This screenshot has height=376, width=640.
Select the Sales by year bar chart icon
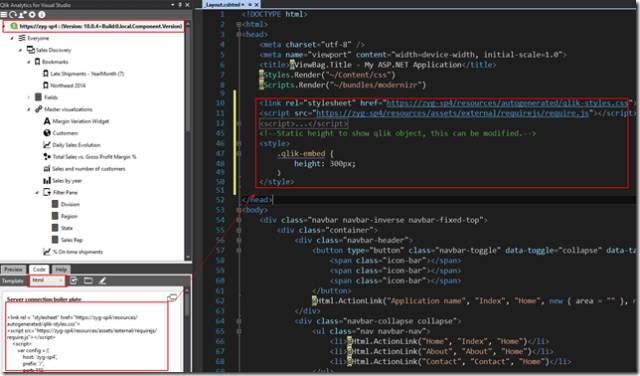[x=47, y=180]
